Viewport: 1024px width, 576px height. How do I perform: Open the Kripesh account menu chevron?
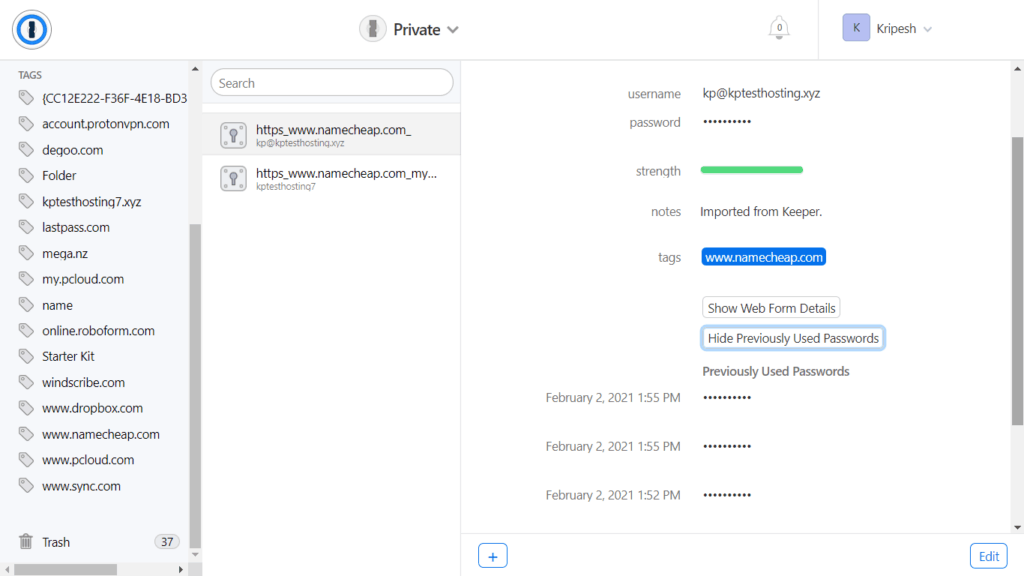[928, 28]
